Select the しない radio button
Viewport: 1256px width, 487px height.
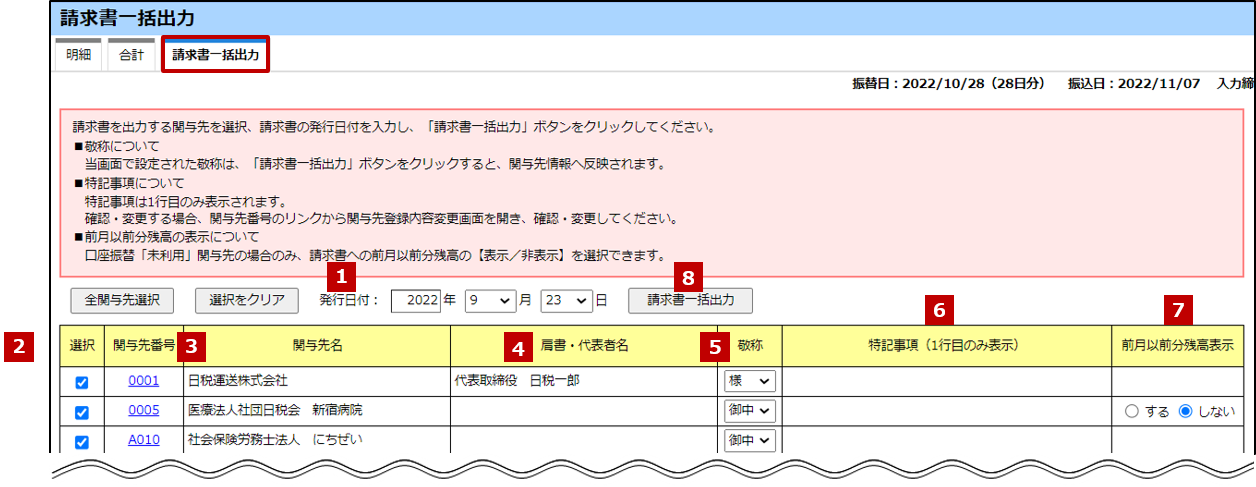click(x=1186, y=411)
